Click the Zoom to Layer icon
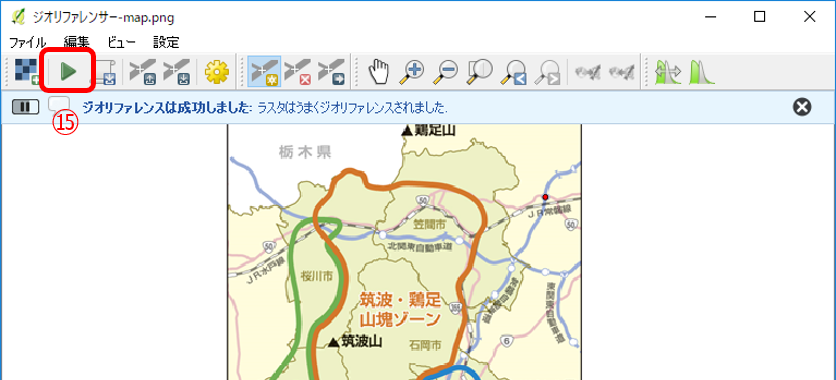The width and height of the screenshot is (836, 380). [x=479, y=71]
